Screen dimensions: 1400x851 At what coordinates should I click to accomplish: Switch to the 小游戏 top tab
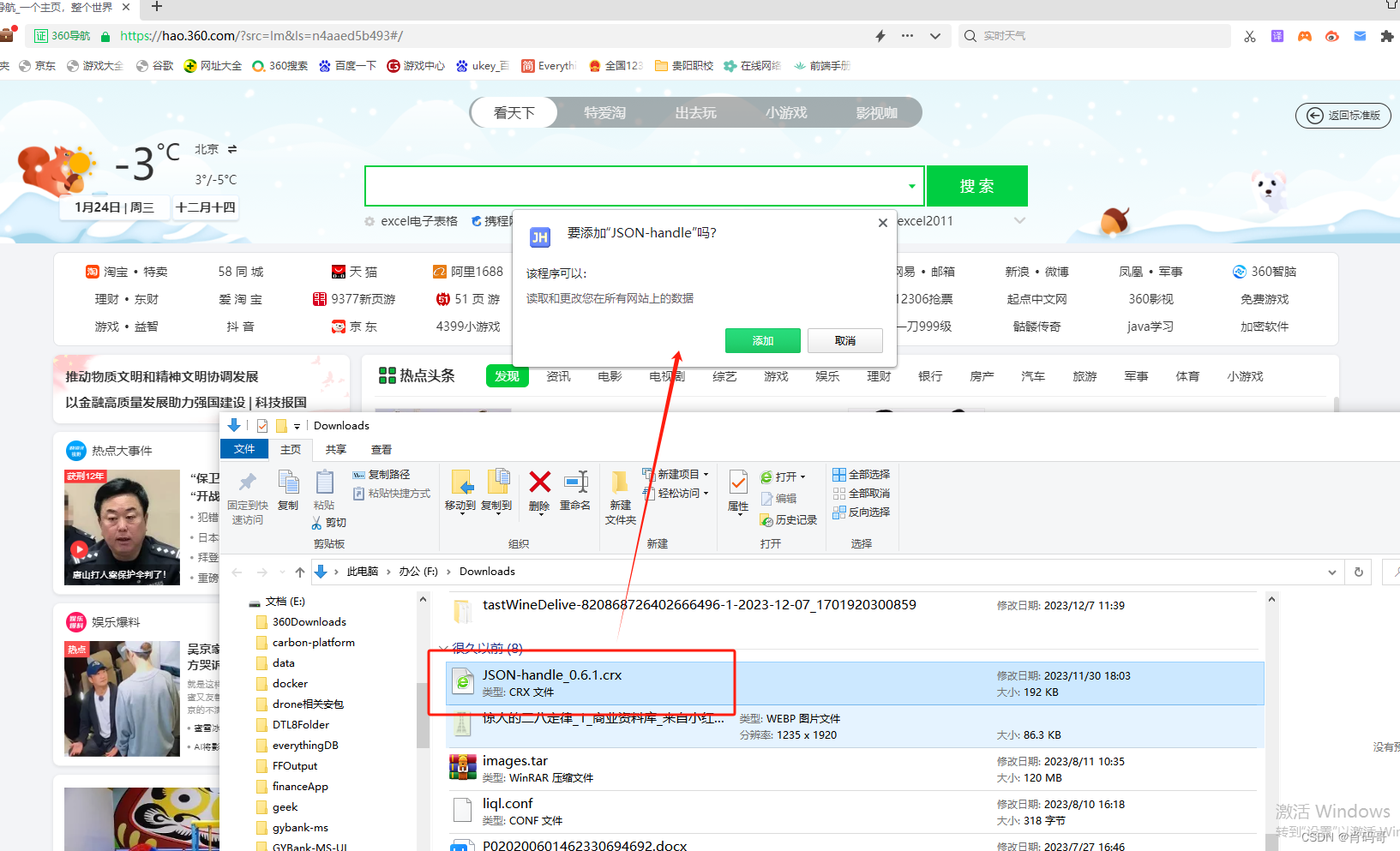point(786,112)
